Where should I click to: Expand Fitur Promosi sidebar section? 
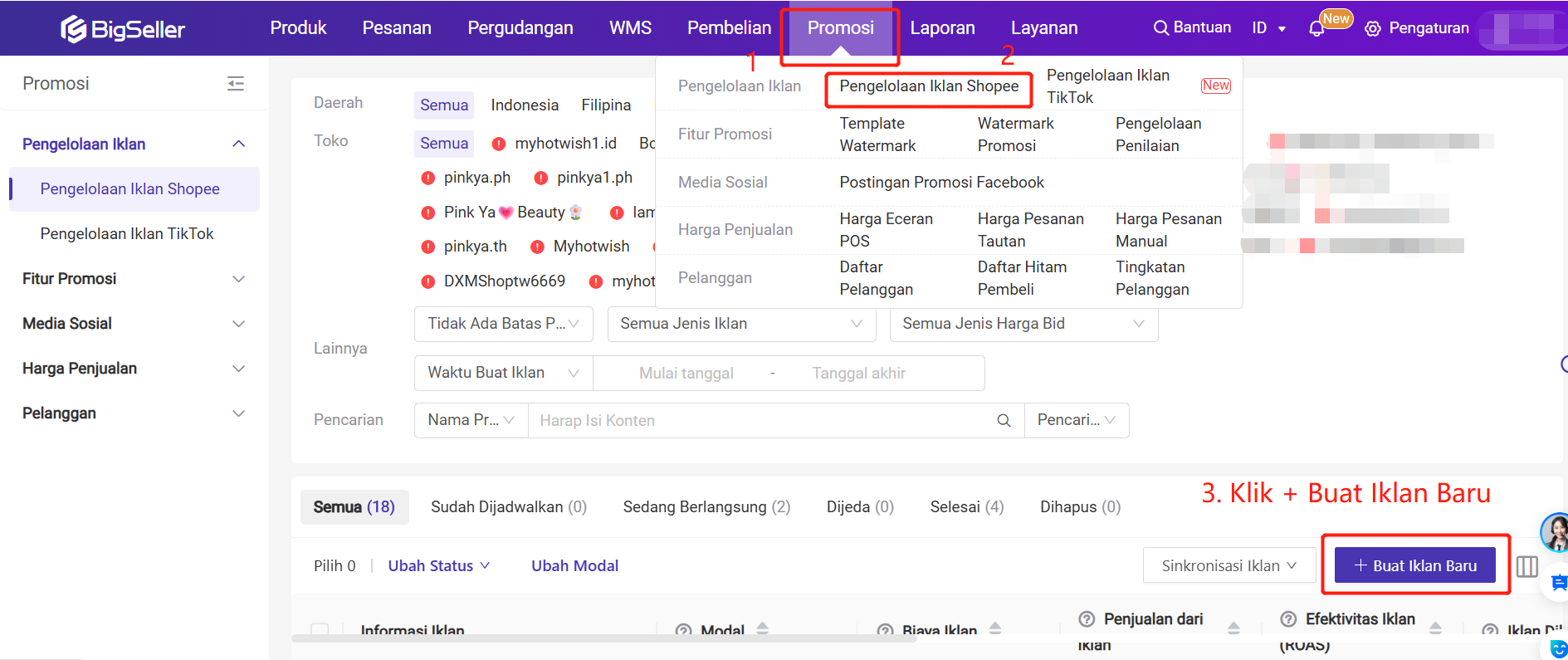238,279
